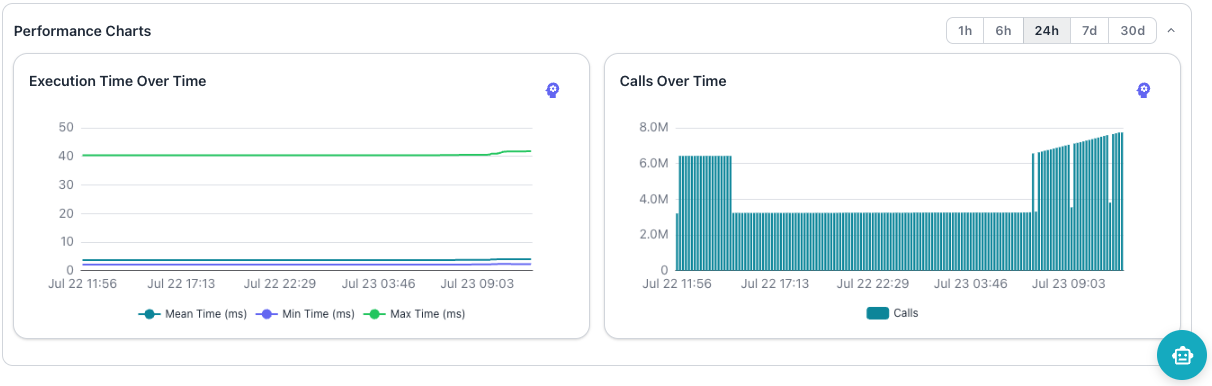Toggle the Min Time (ms) legend series
Image resolution: width=1212 pixels, height=386 pixels.
tap(306, 314)
